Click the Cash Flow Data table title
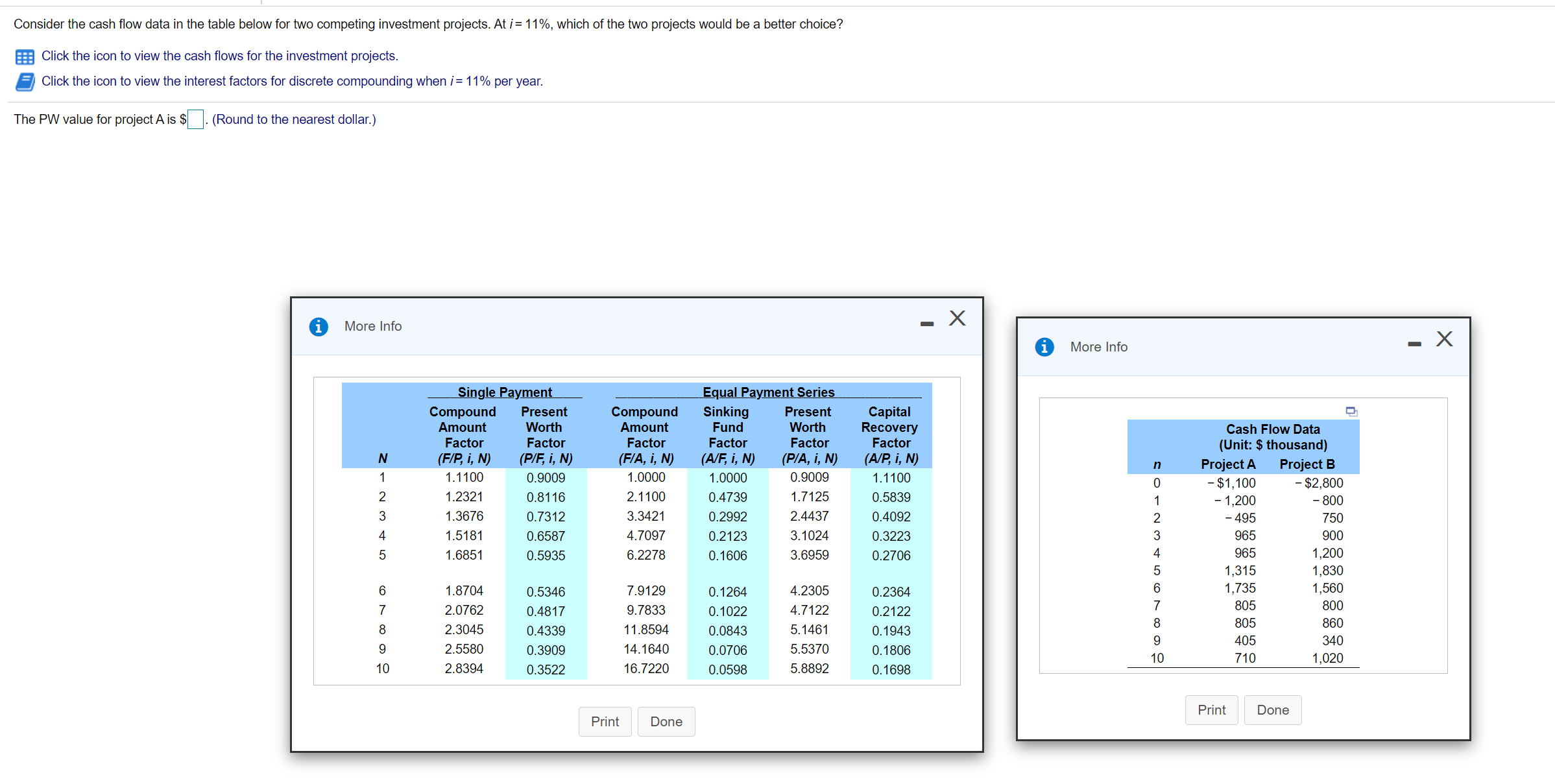 [1273, 429]
